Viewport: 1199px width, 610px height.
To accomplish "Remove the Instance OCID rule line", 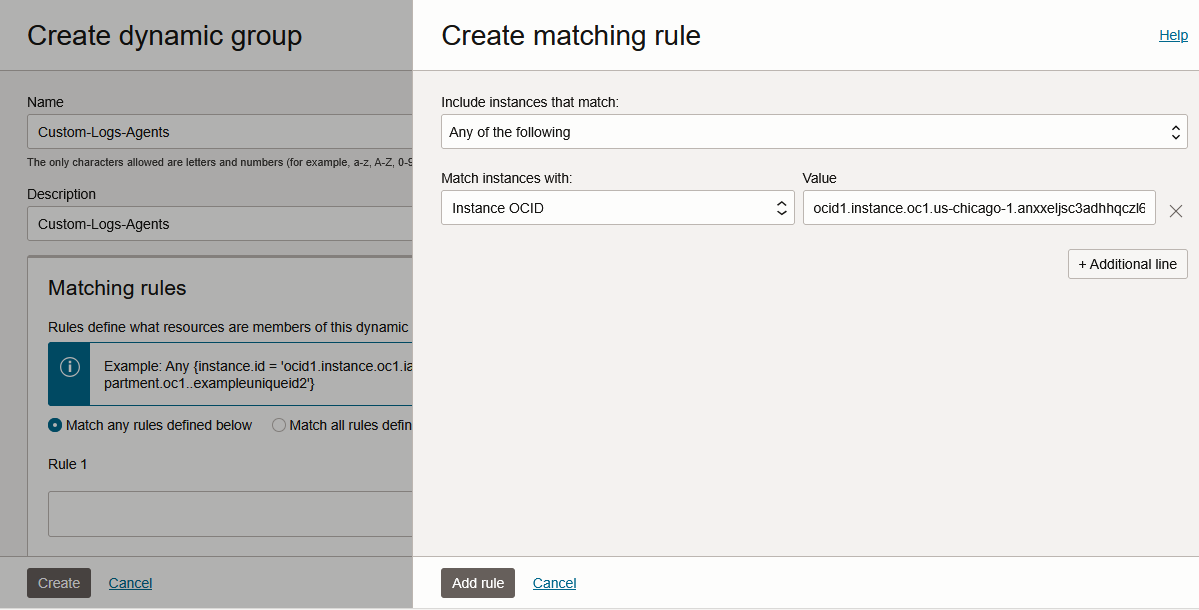I will 1176,211.
